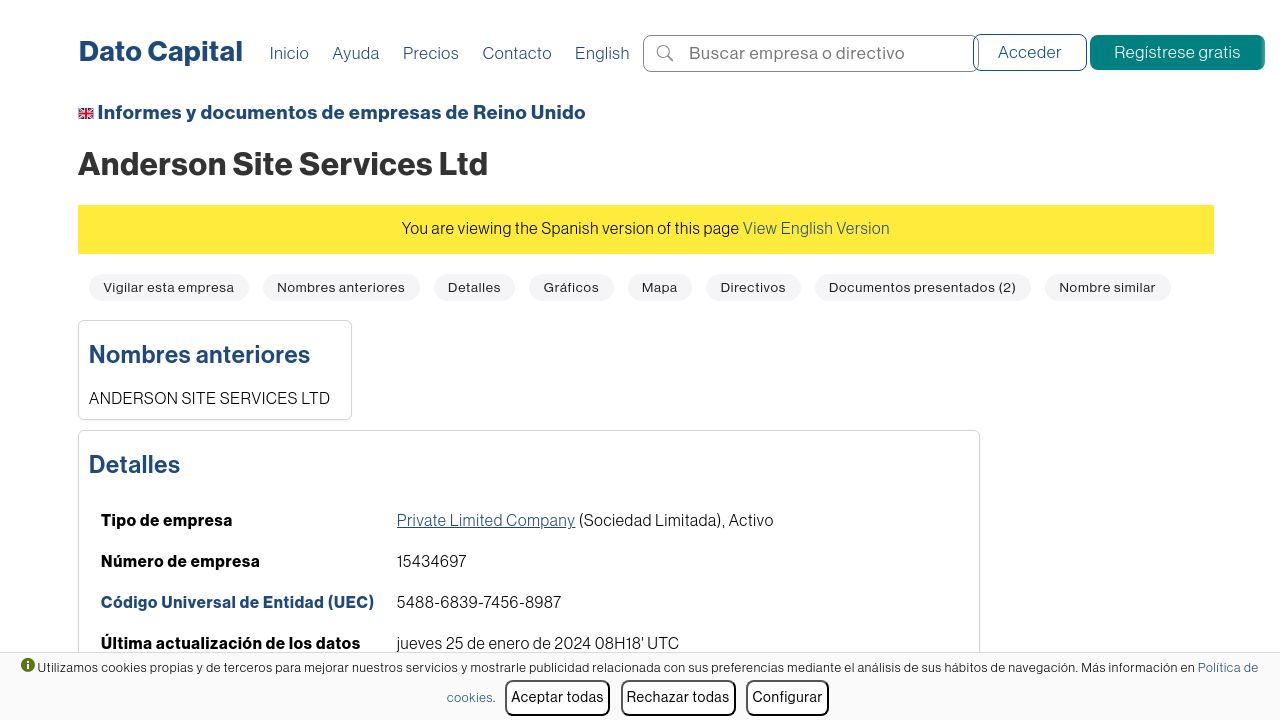Open the Nombre similar pill
1280x720 pixels.
point(1107,287)
